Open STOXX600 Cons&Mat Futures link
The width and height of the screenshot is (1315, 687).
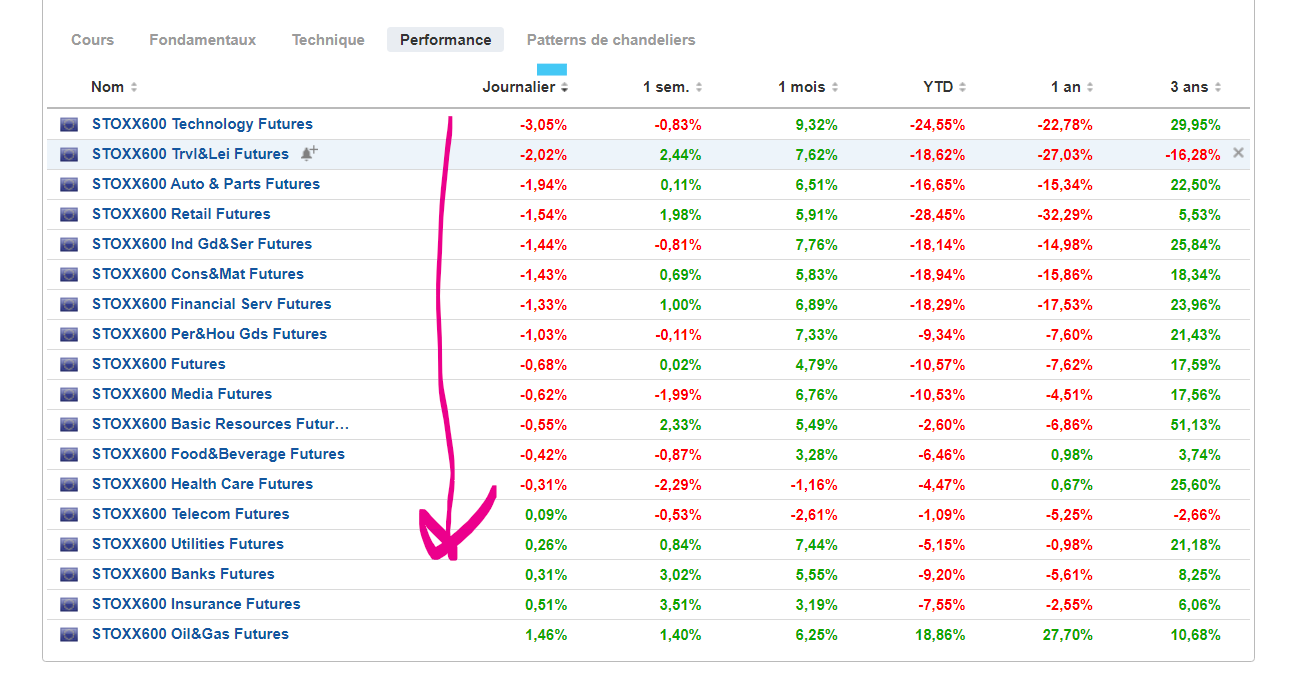coord(198,274)
